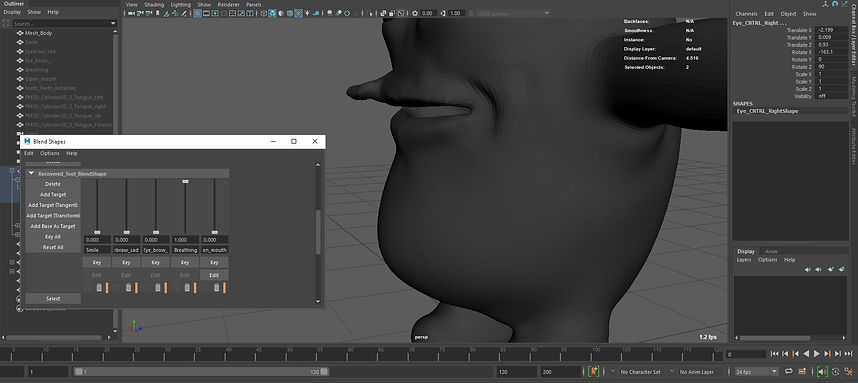
Task: Collapse the Recovered_Tool_BlendShape section
Action: pyautogui.click(x=32, y=173)
